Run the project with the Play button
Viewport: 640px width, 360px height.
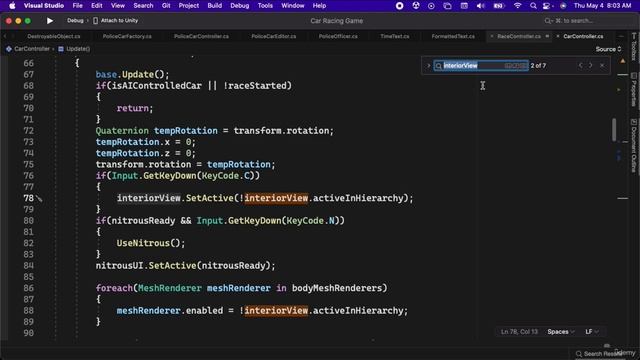coord(50,20)
